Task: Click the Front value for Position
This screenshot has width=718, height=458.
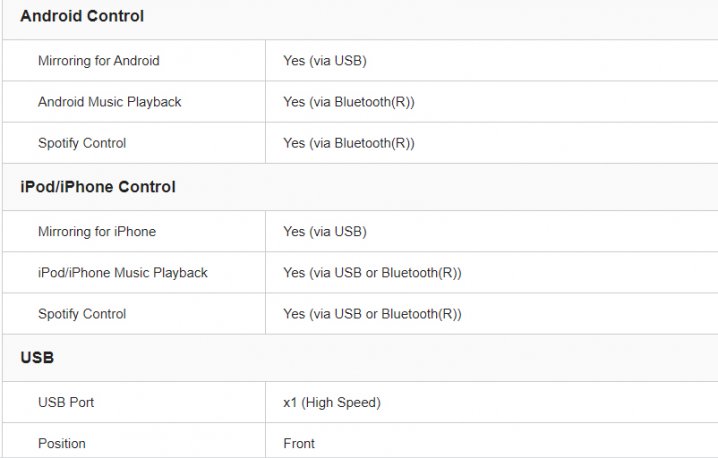Action: pyautogui.click(x=299, y=443)
